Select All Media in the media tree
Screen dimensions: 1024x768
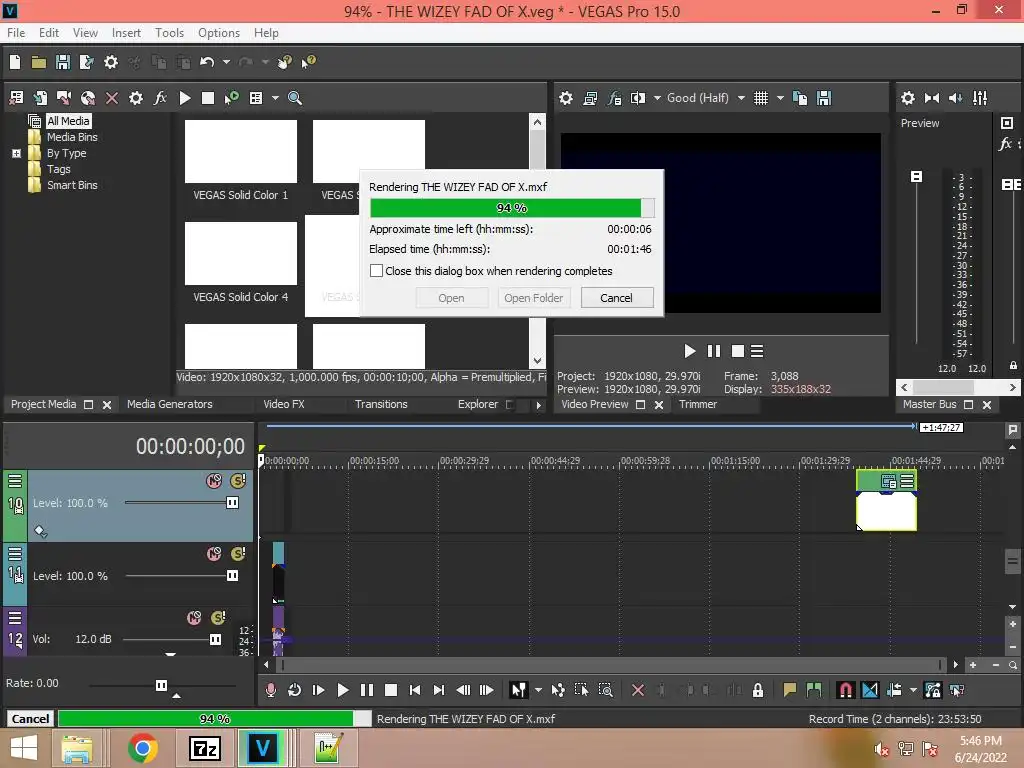pyautogui.click(x=68, y=121)
